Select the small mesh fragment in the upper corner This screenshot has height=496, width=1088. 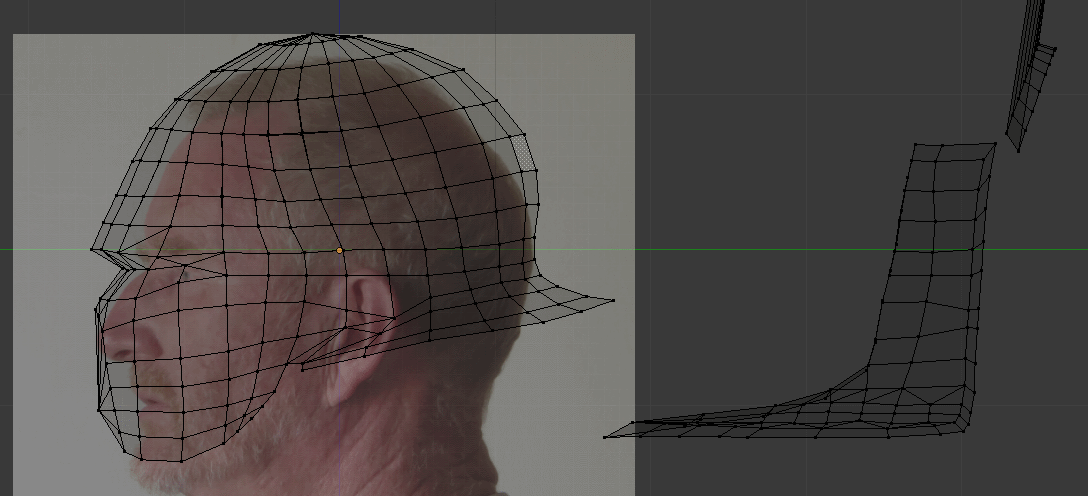click(x=1030, y=76)
